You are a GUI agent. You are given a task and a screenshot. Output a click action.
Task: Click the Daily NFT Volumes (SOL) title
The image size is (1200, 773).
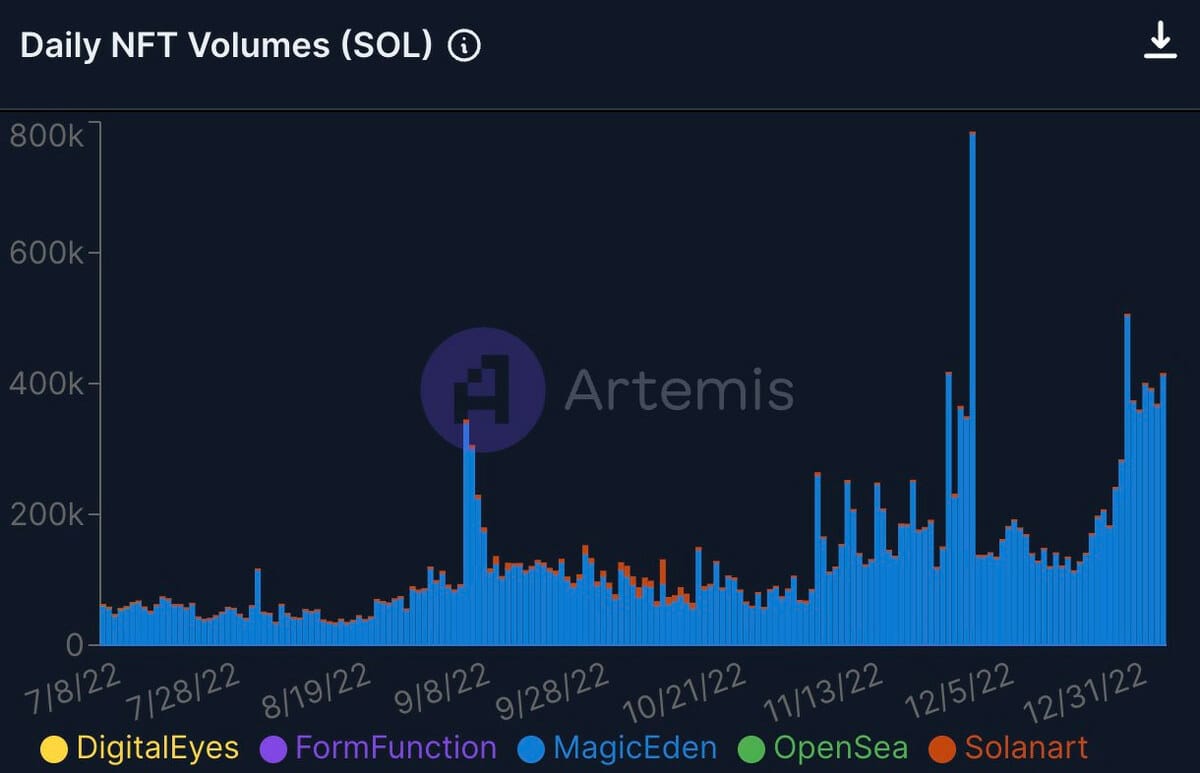click(x=227, y=46)
